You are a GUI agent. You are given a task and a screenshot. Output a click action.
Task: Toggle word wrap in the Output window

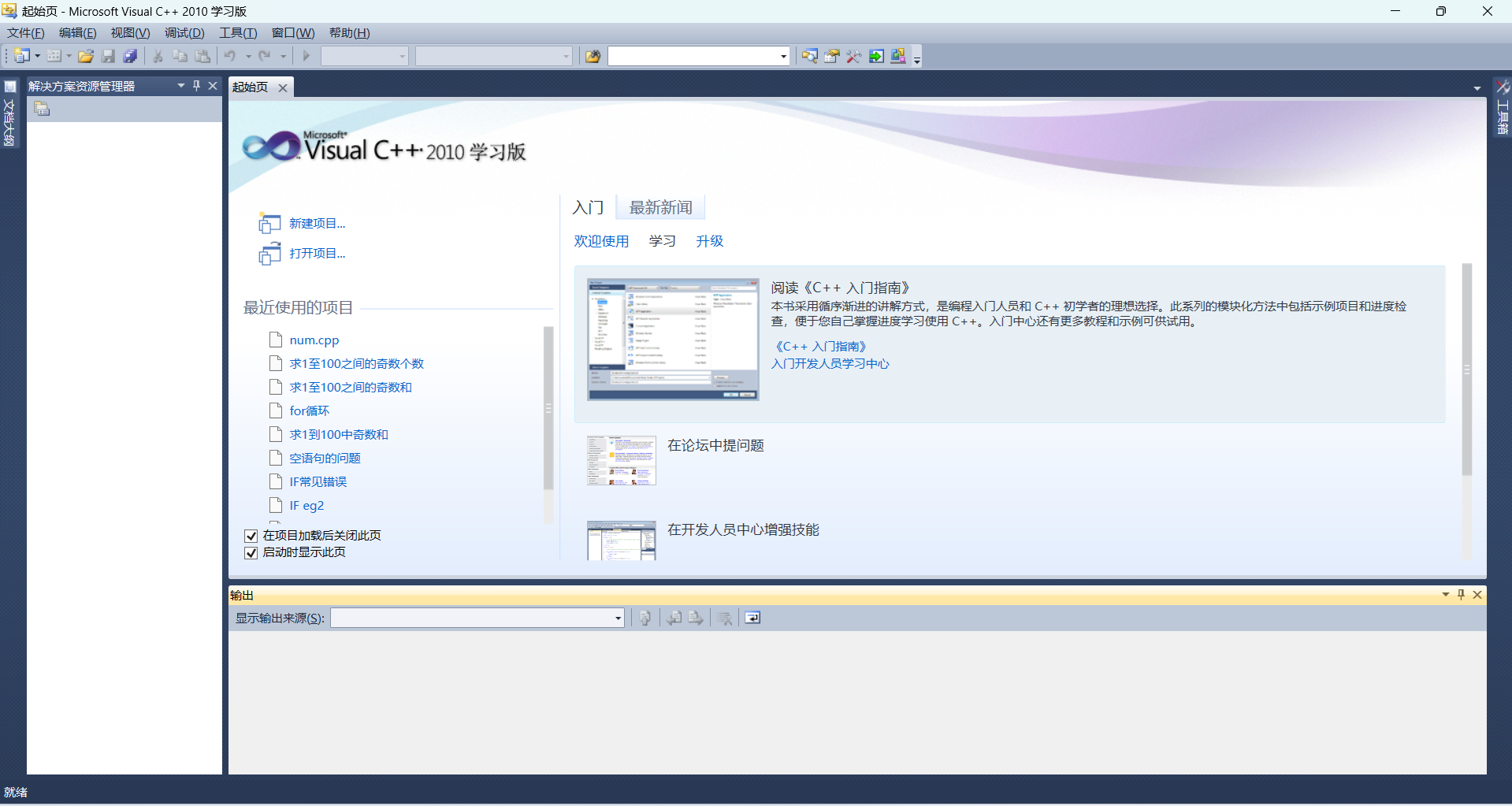point(752,618)
